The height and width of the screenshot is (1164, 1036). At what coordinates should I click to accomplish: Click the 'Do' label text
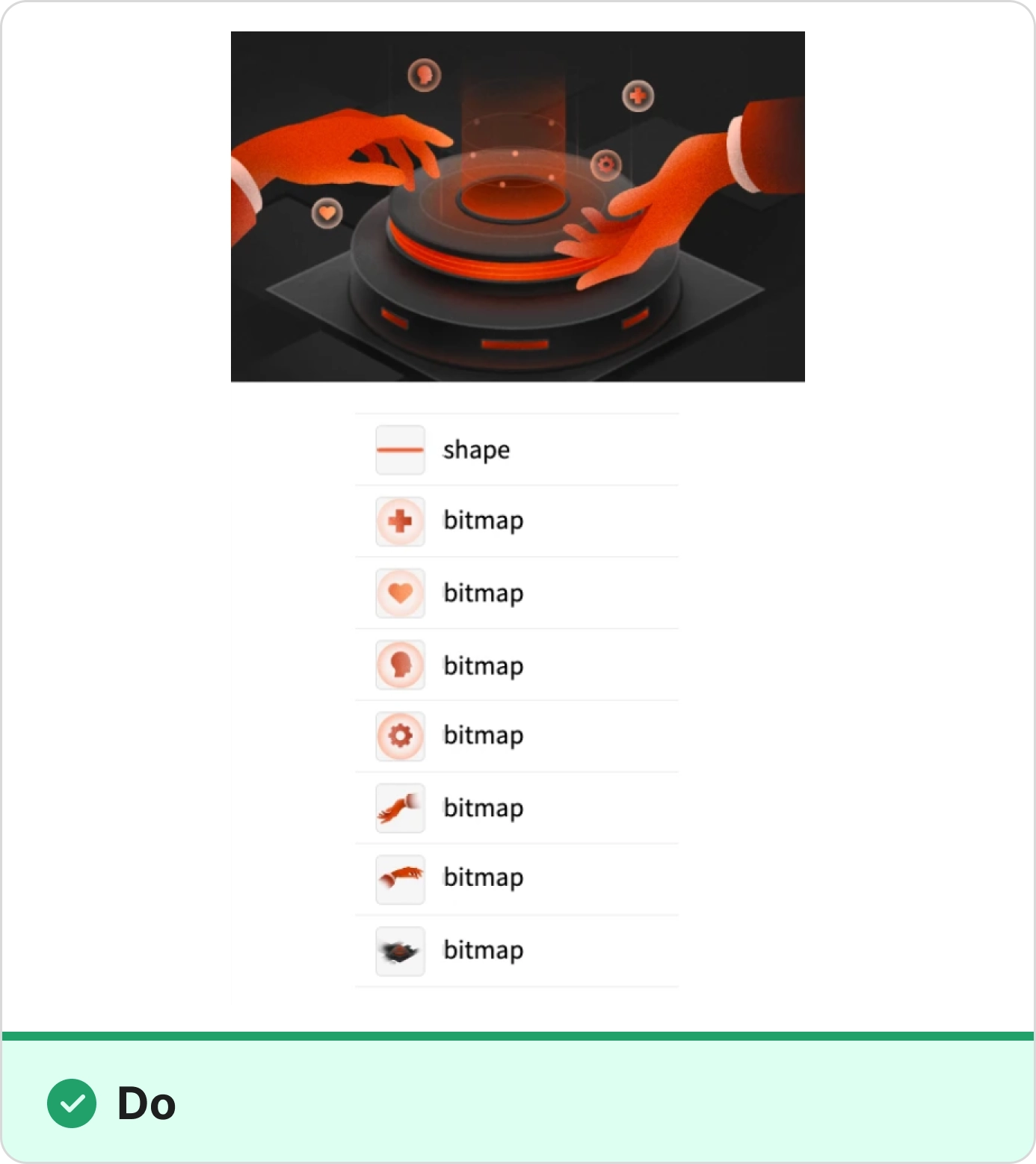(147, 1103)
